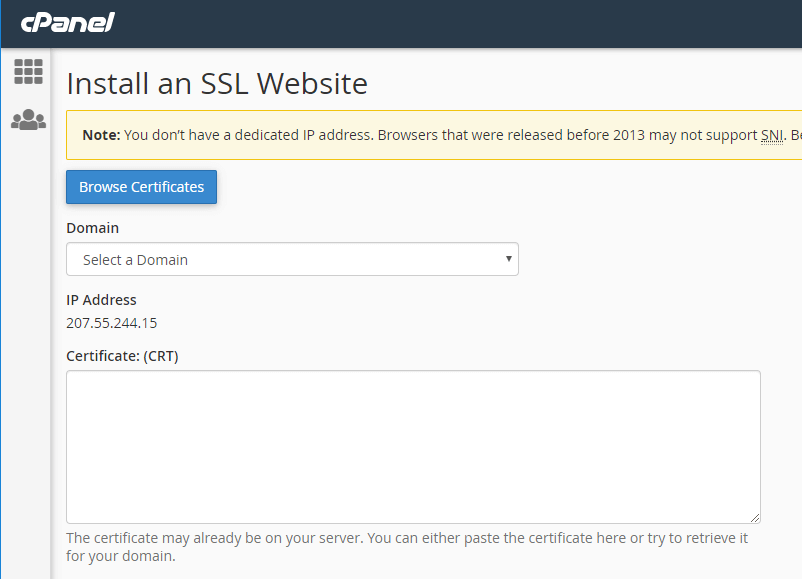Select the IP Address value 207.55.244.15
The width and height of the screenshot is (802, 579).
[x=110, y=322]
